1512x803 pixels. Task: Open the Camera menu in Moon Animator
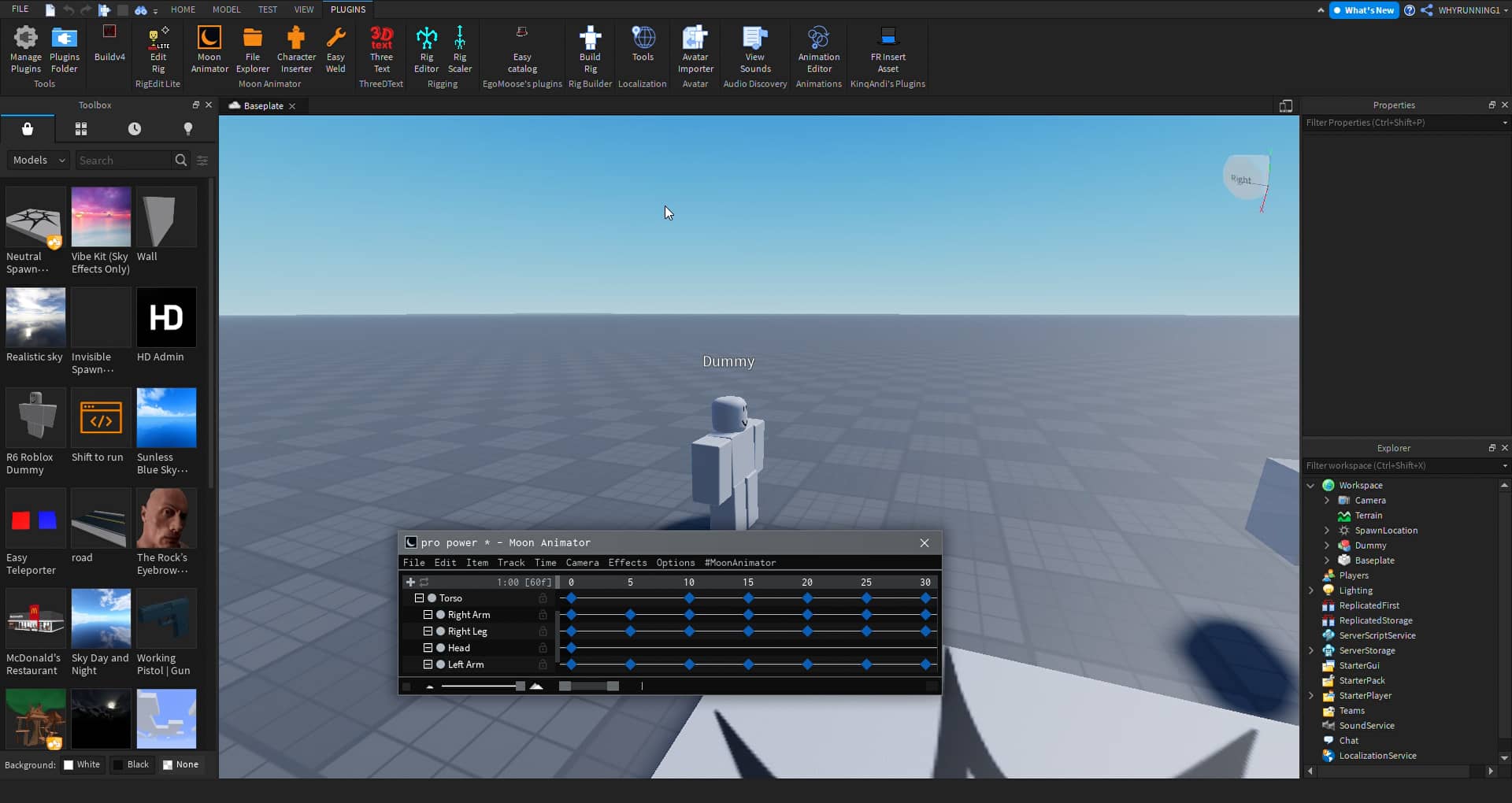583,563
